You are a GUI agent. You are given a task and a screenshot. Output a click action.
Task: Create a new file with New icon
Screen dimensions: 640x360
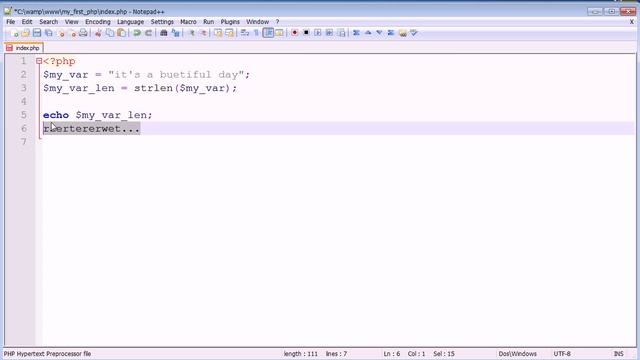pos(15,33)
